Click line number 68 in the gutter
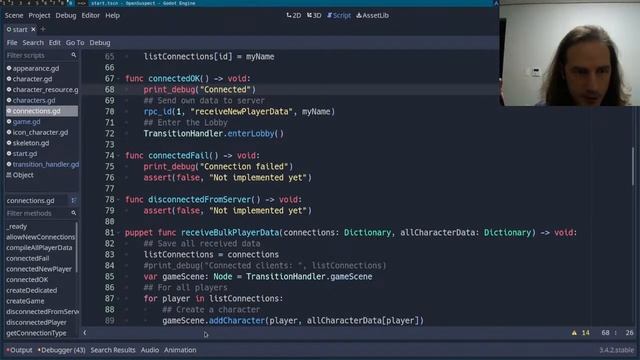The width and height of the screenshot is (640, 360). point(109,89)
